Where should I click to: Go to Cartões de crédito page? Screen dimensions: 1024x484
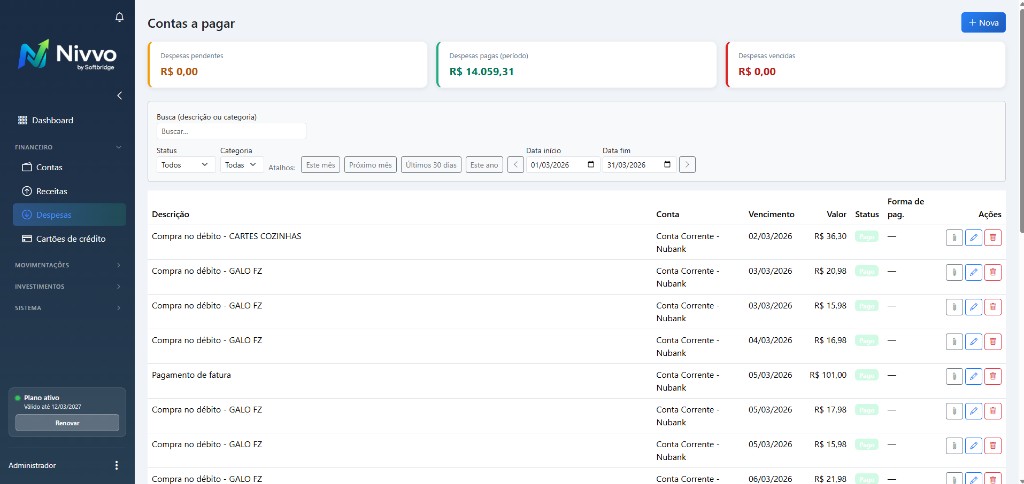click(x=70, y=239)
